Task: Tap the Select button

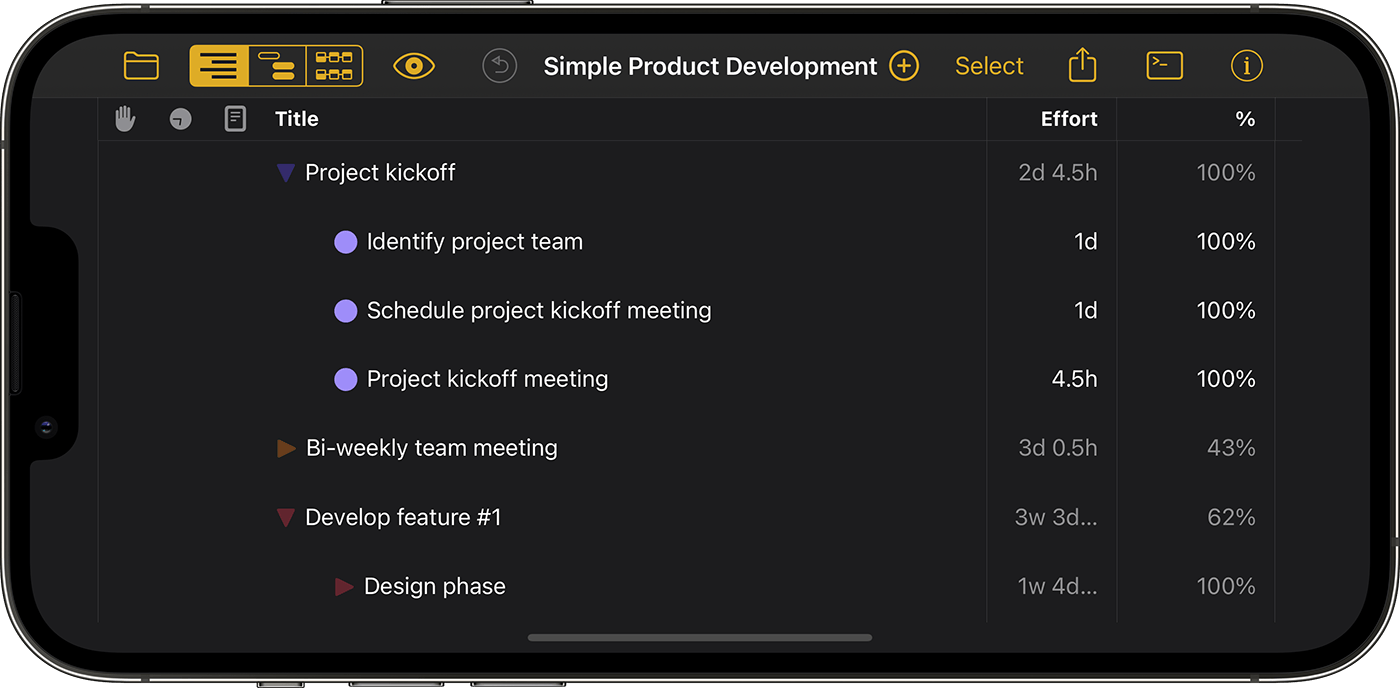Action: [989, 66]
